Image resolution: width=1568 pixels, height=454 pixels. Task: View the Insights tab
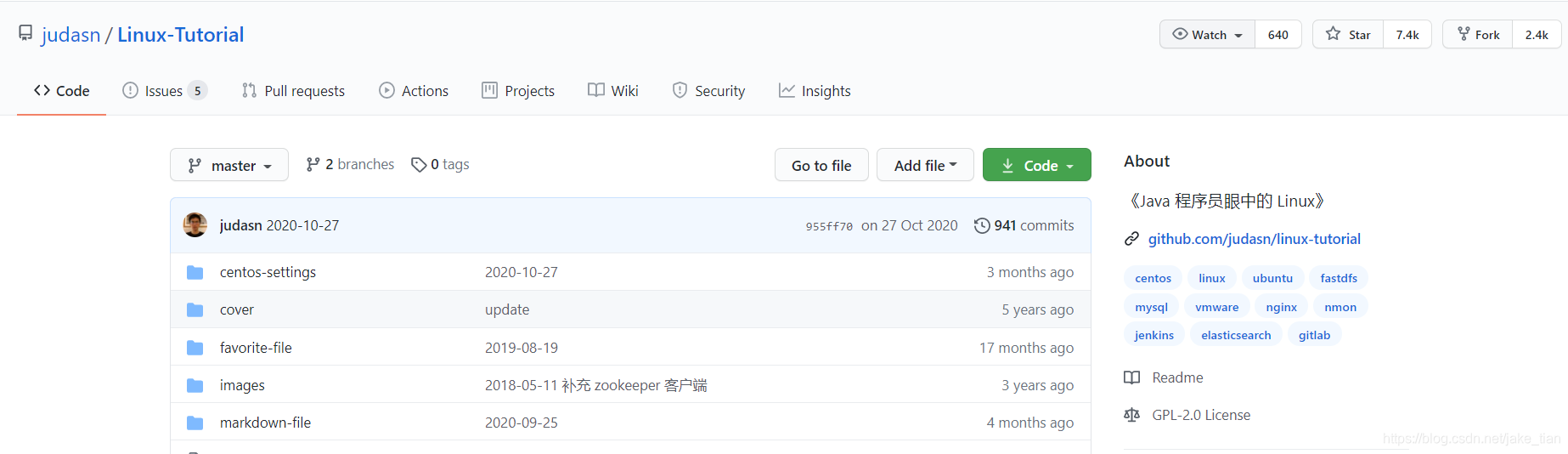pos(815,91)
